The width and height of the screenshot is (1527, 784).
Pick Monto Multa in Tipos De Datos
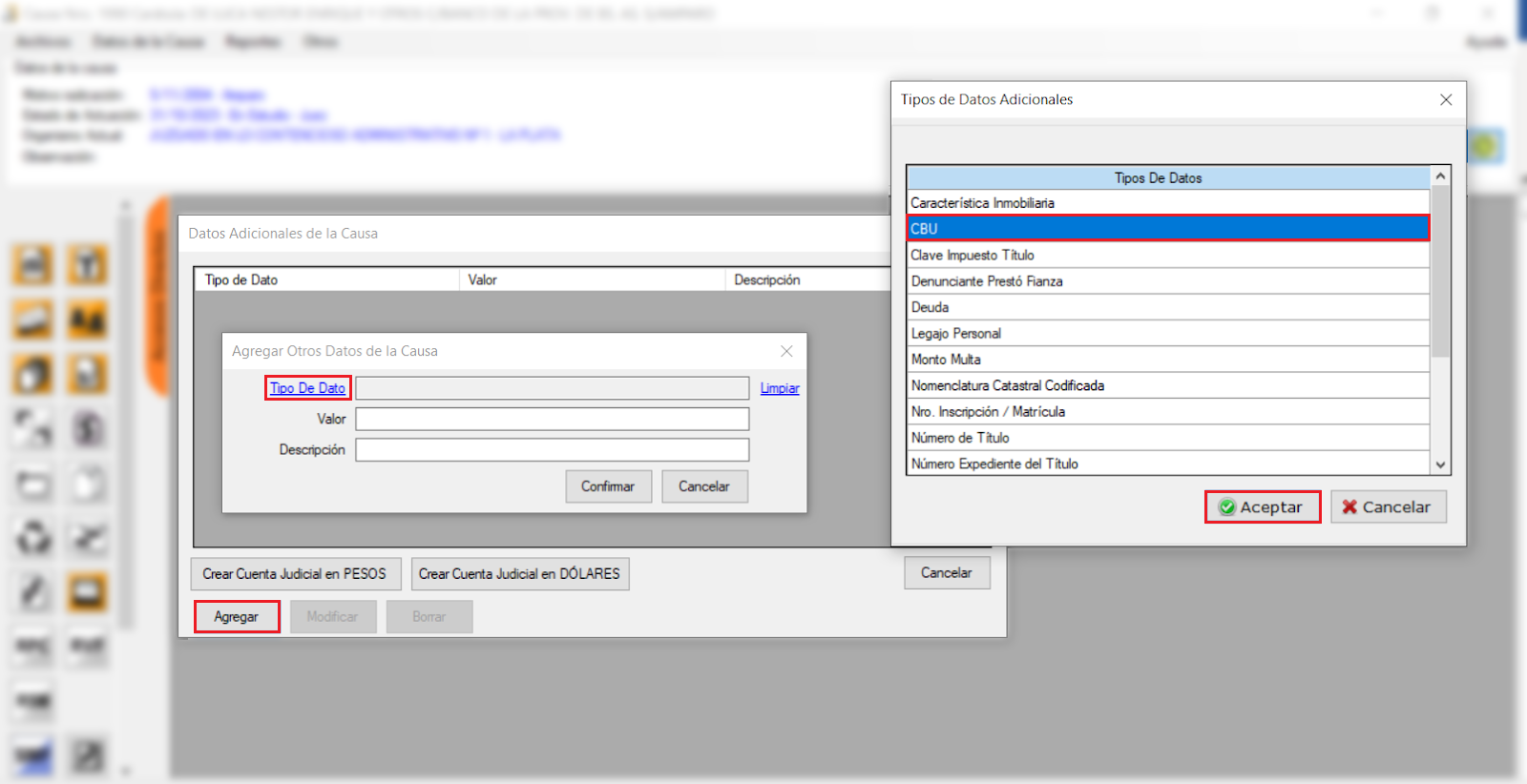pos(1166,360)
